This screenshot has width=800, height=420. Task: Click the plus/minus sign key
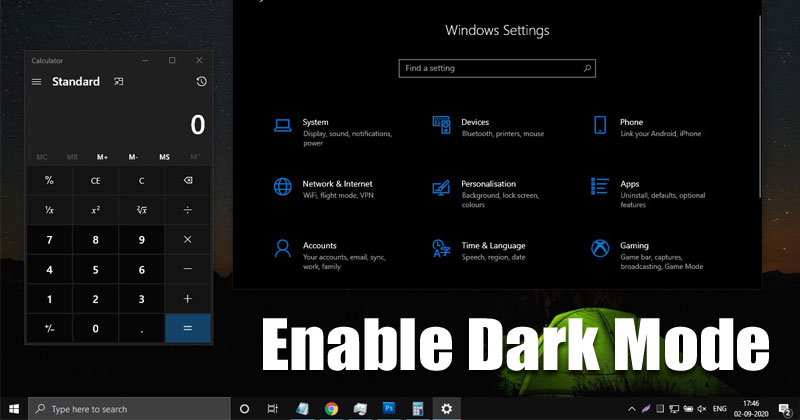[49, 328]
